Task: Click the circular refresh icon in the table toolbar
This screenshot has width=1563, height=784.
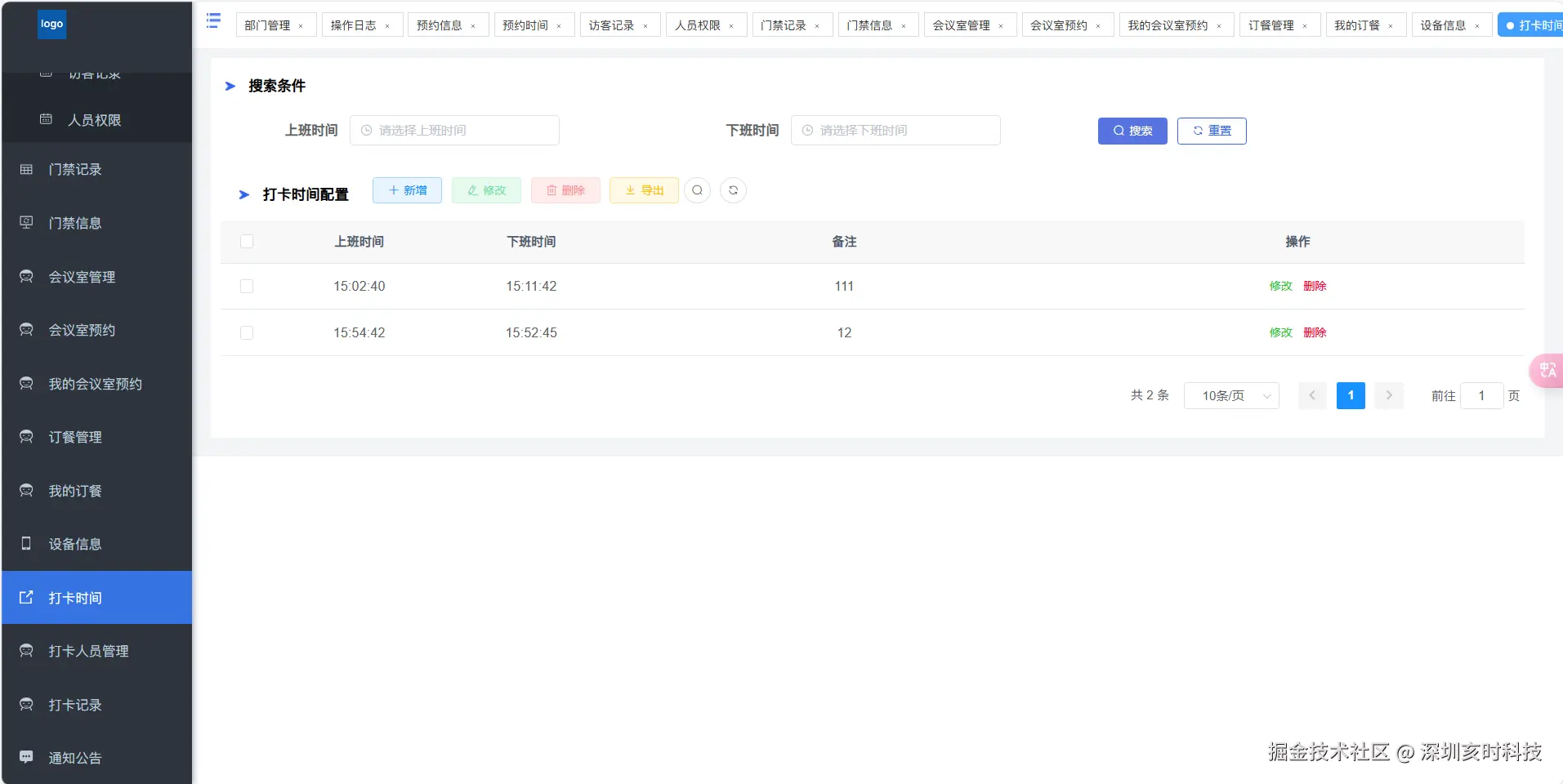Action: pyautogui.click(x=733, y=190)
